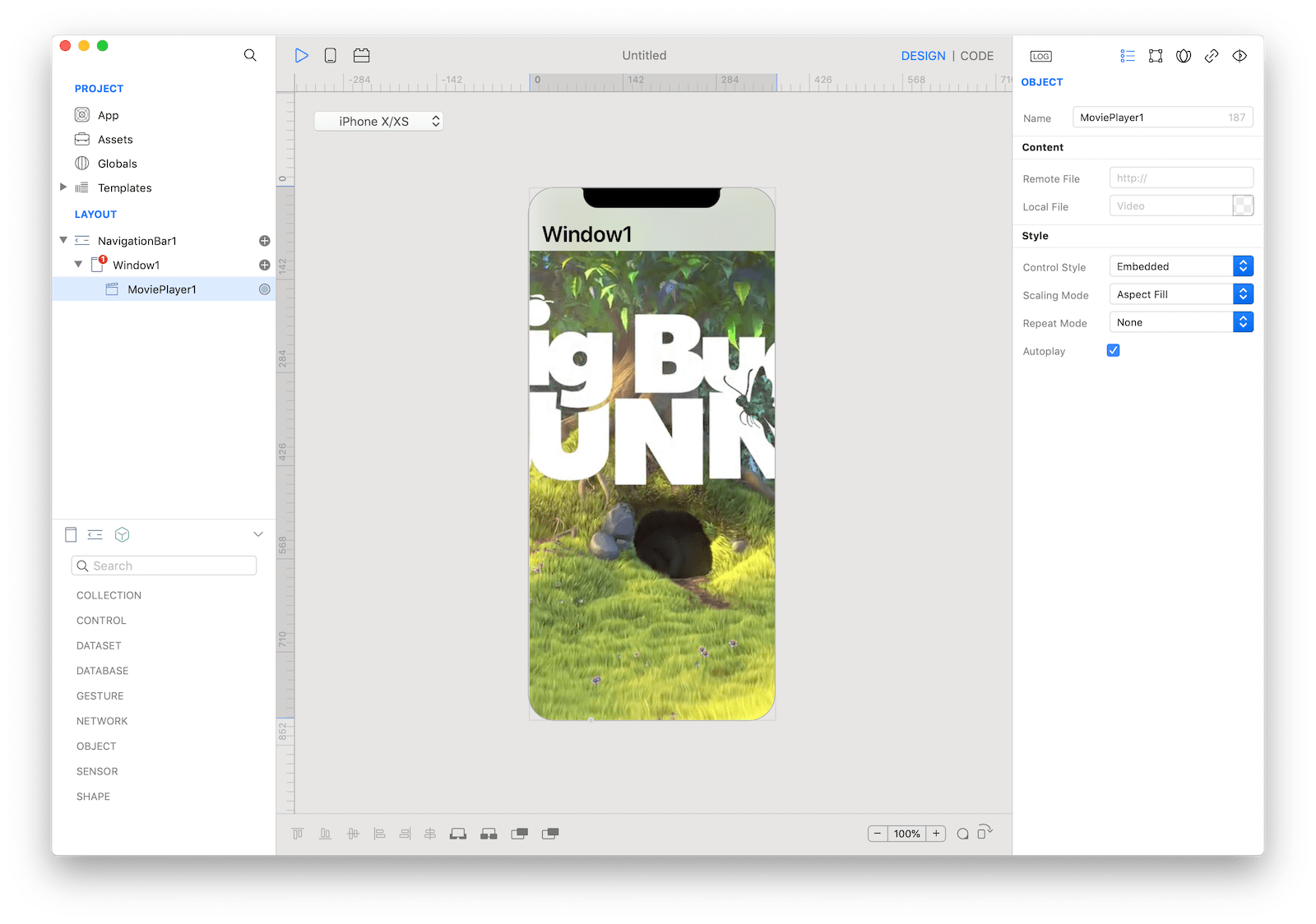Open the GESTURE category
The width and height of the screenshot is (1316, 924).
click(100, 695)
